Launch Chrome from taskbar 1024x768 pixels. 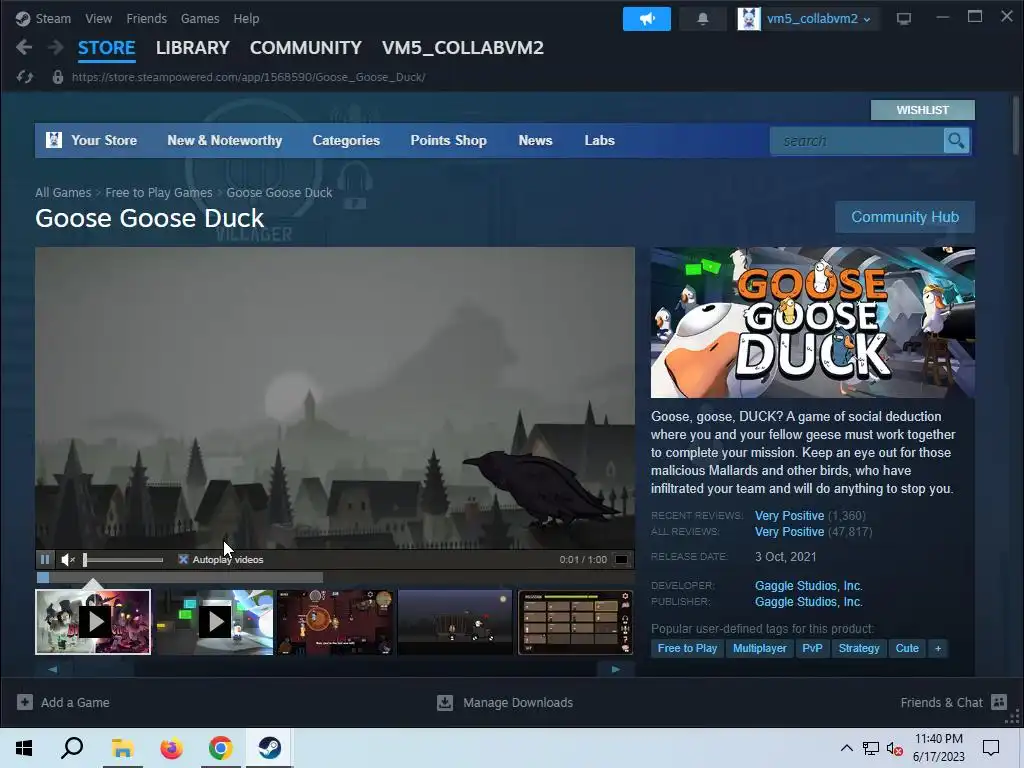coord(221,748)
